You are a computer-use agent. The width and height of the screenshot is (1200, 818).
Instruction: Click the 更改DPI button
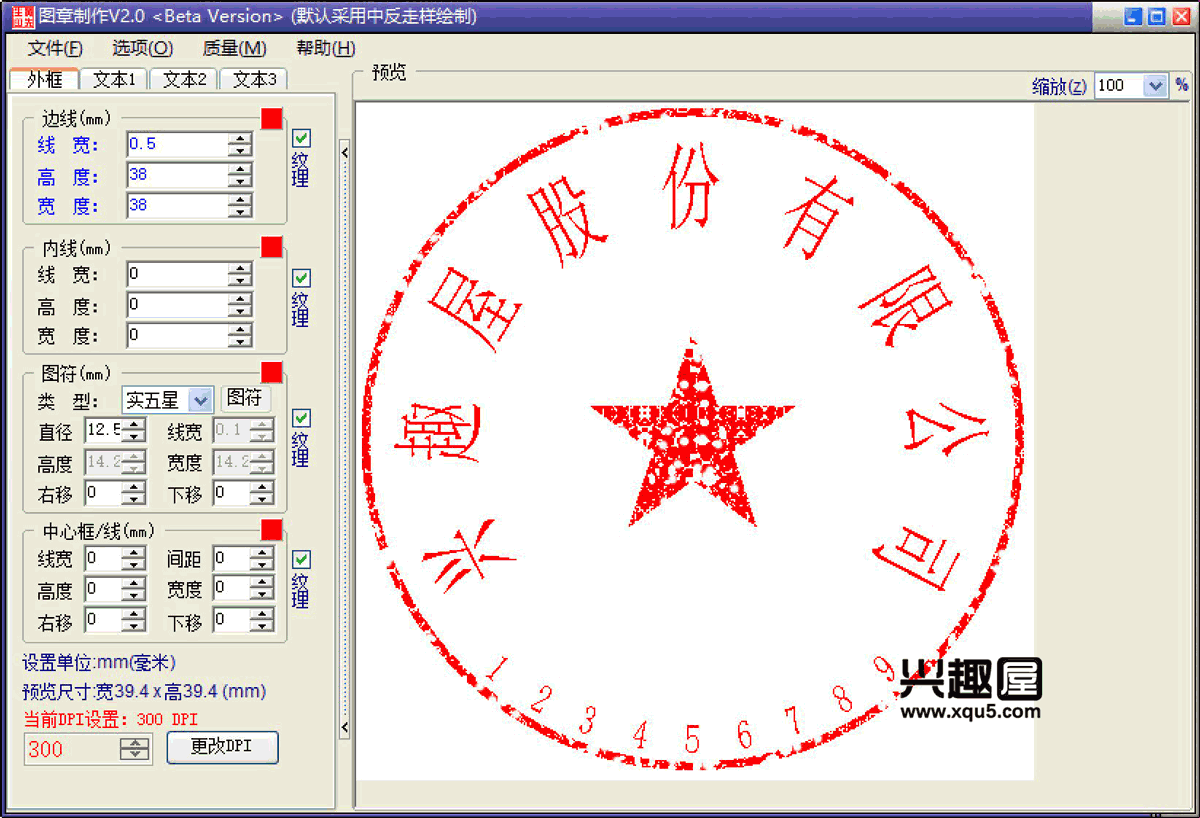(222, 747)
